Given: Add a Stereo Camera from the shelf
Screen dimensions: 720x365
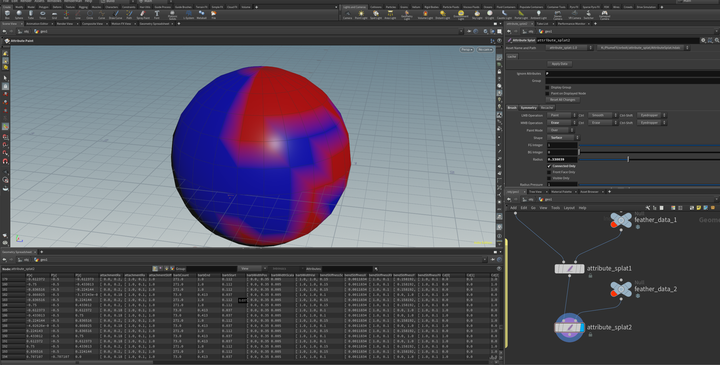Looking at the screenshot, I should (558, 15).
